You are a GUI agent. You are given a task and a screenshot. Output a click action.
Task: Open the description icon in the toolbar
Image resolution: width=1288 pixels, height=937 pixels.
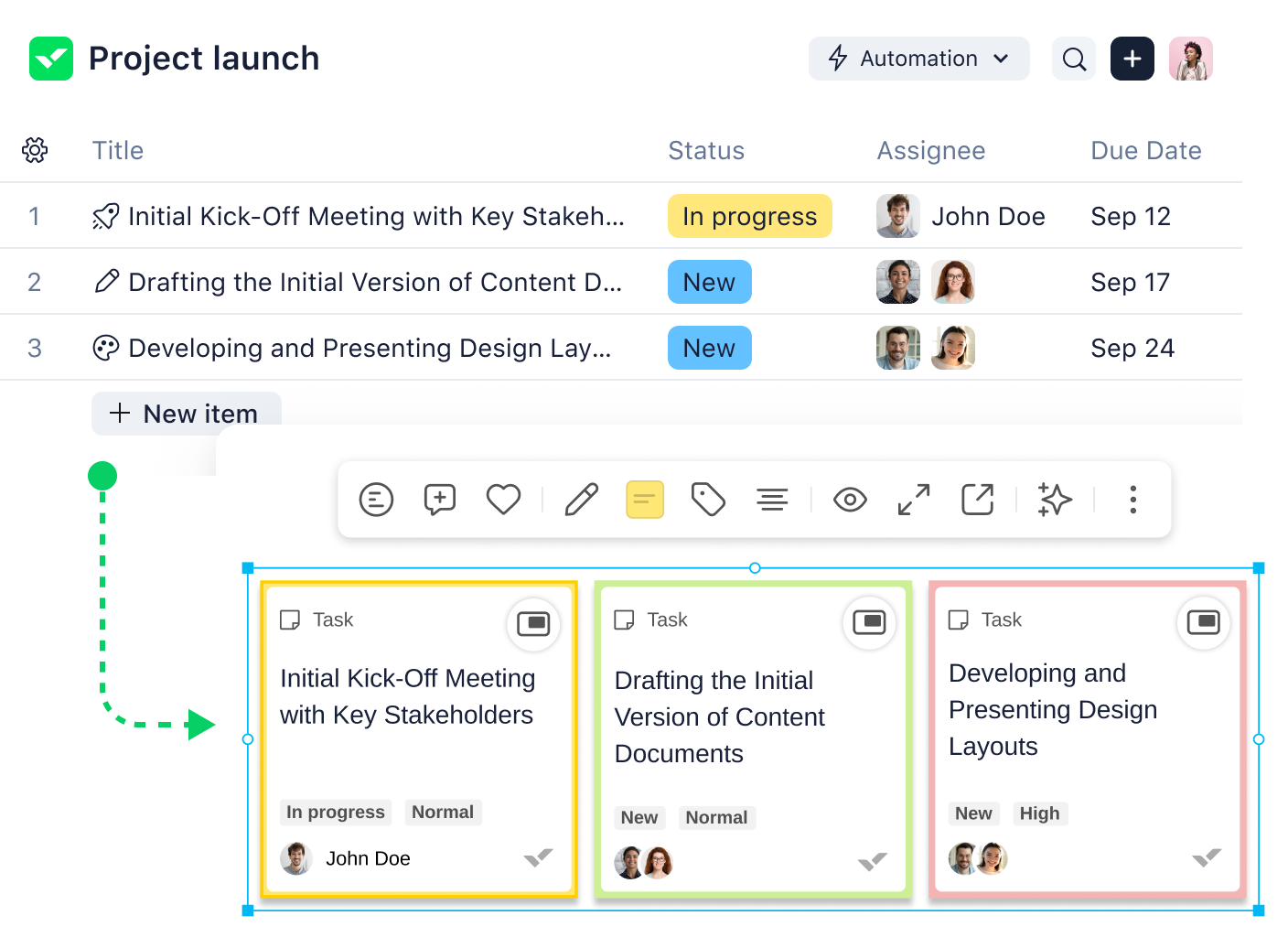pos(376,500)
